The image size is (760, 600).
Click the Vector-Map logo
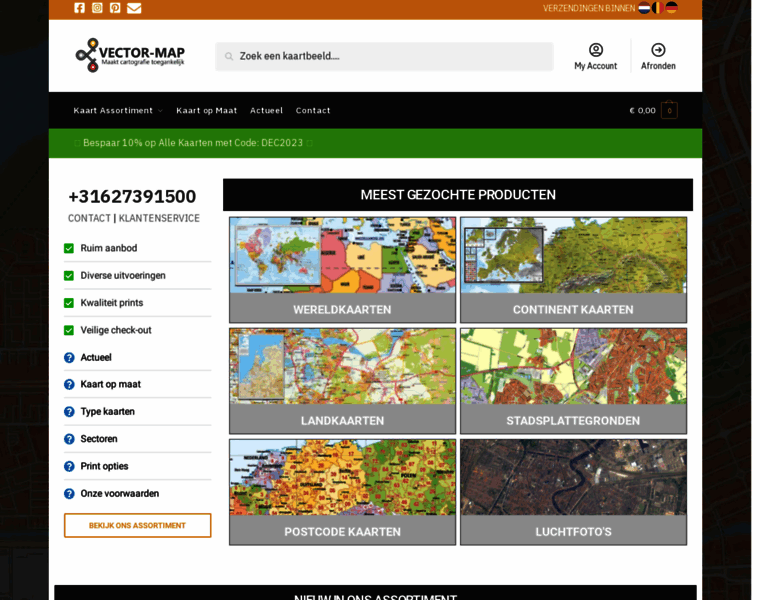pyautogui.click(x=130, y=55)
